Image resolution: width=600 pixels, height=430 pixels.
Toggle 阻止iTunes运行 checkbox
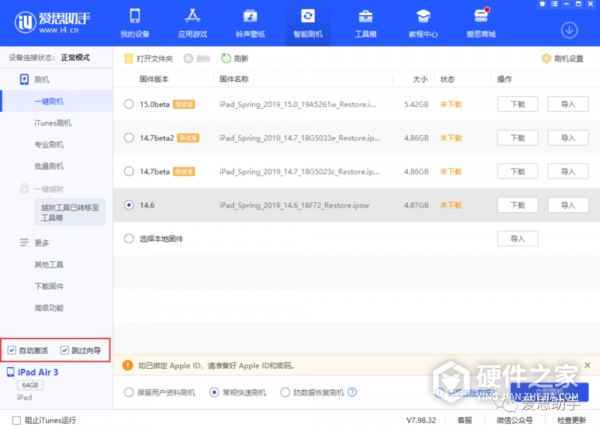pos(16,420)
